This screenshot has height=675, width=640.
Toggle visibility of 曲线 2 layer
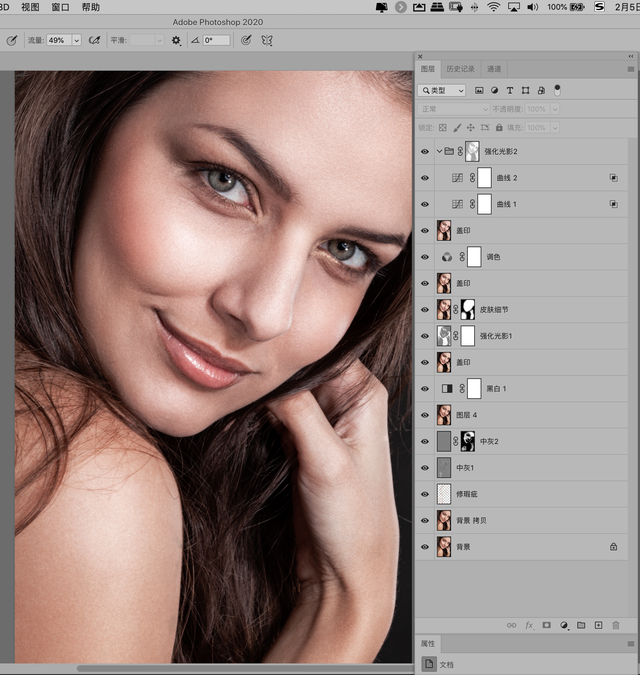[424, 178]
